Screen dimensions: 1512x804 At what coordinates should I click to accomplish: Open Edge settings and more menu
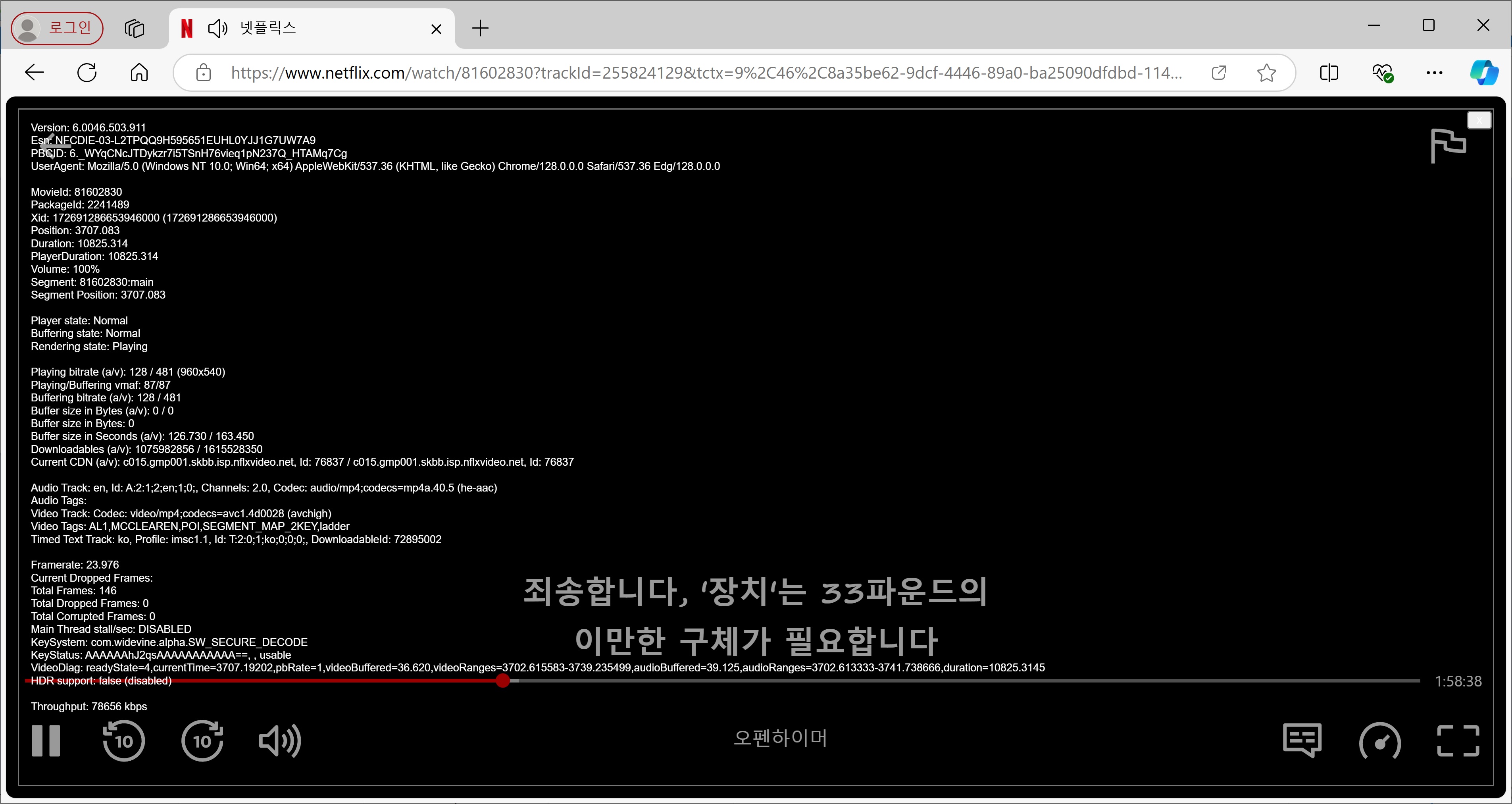click(x=1435, y=73)
